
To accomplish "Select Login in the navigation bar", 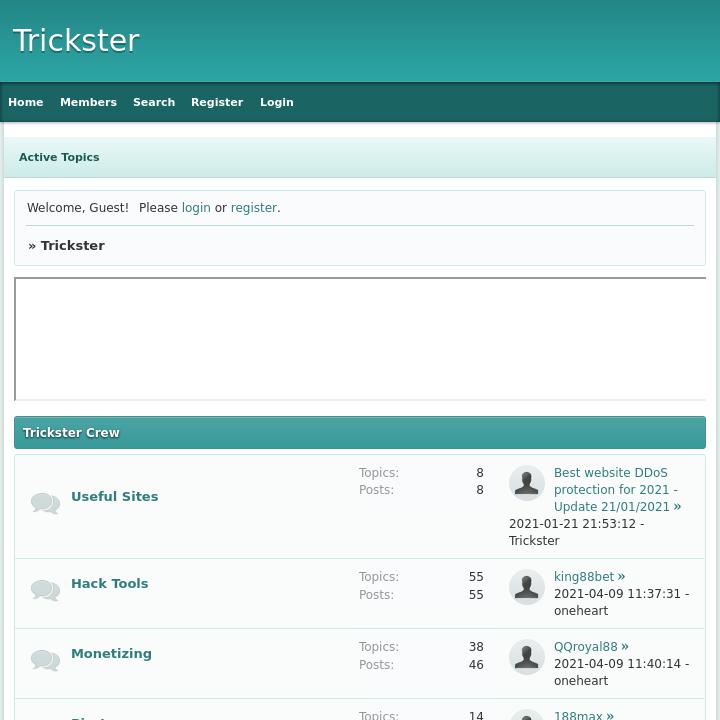I will pos(277,102).
